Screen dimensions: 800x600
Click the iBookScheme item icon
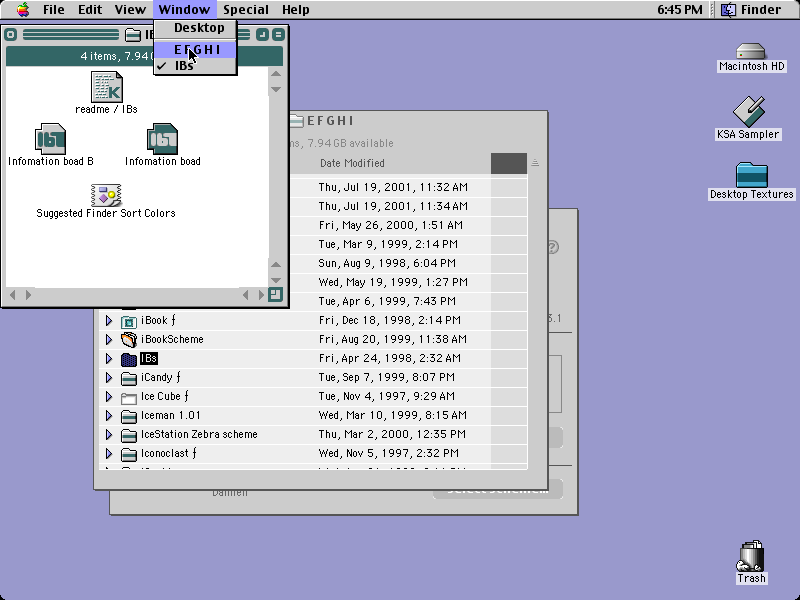129,340
